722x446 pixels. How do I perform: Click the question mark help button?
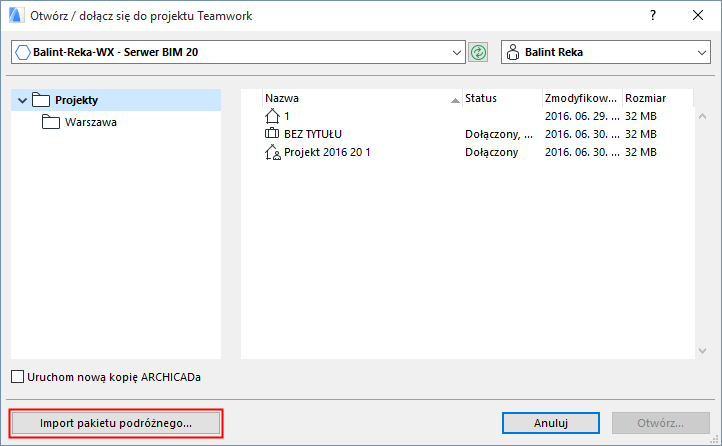[653, 16]
